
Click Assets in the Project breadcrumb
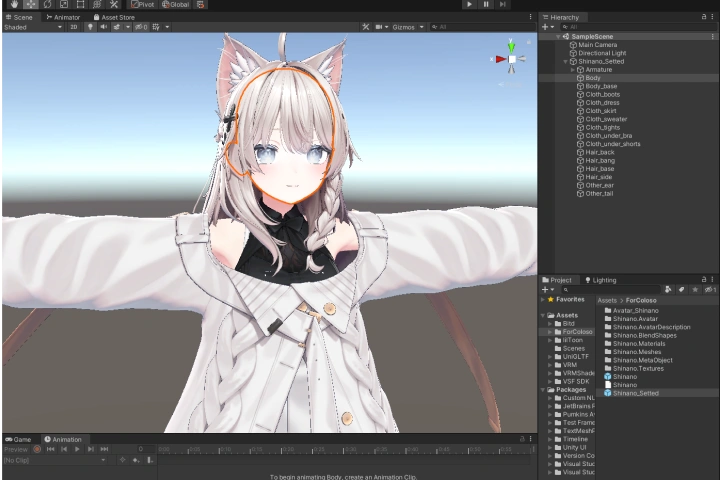[607, 300]
